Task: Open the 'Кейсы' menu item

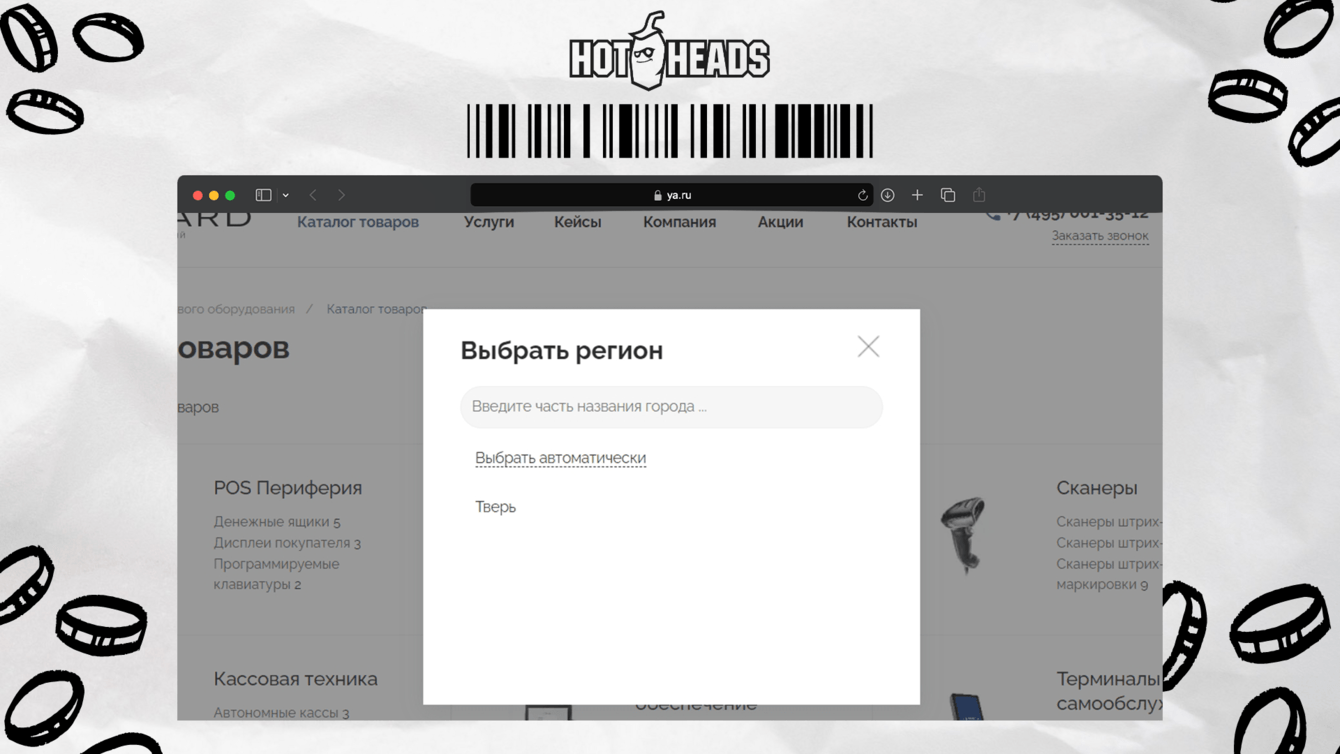Action: pyautogui.click(x=578, y=222)
